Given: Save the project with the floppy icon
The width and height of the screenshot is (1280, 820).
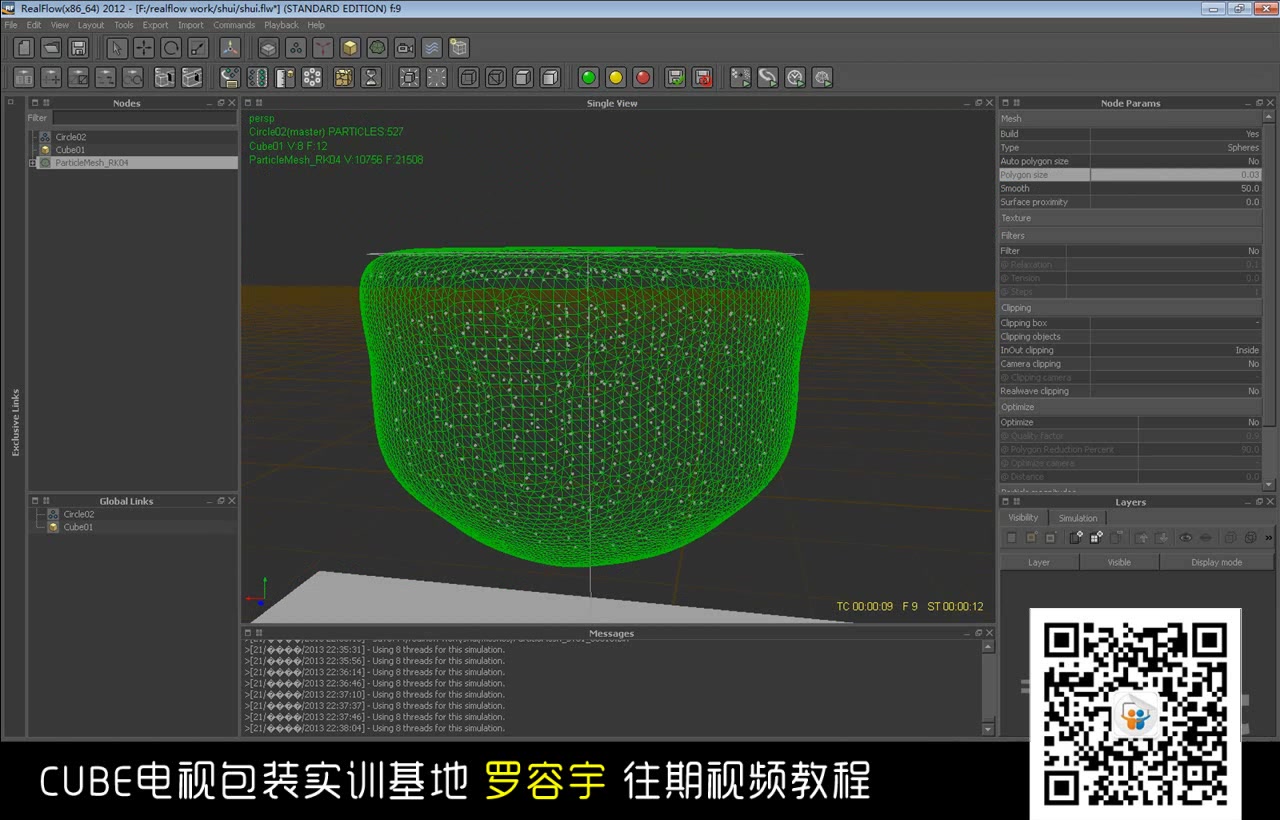Looking at the screenshot, I should tap(78, 48).
